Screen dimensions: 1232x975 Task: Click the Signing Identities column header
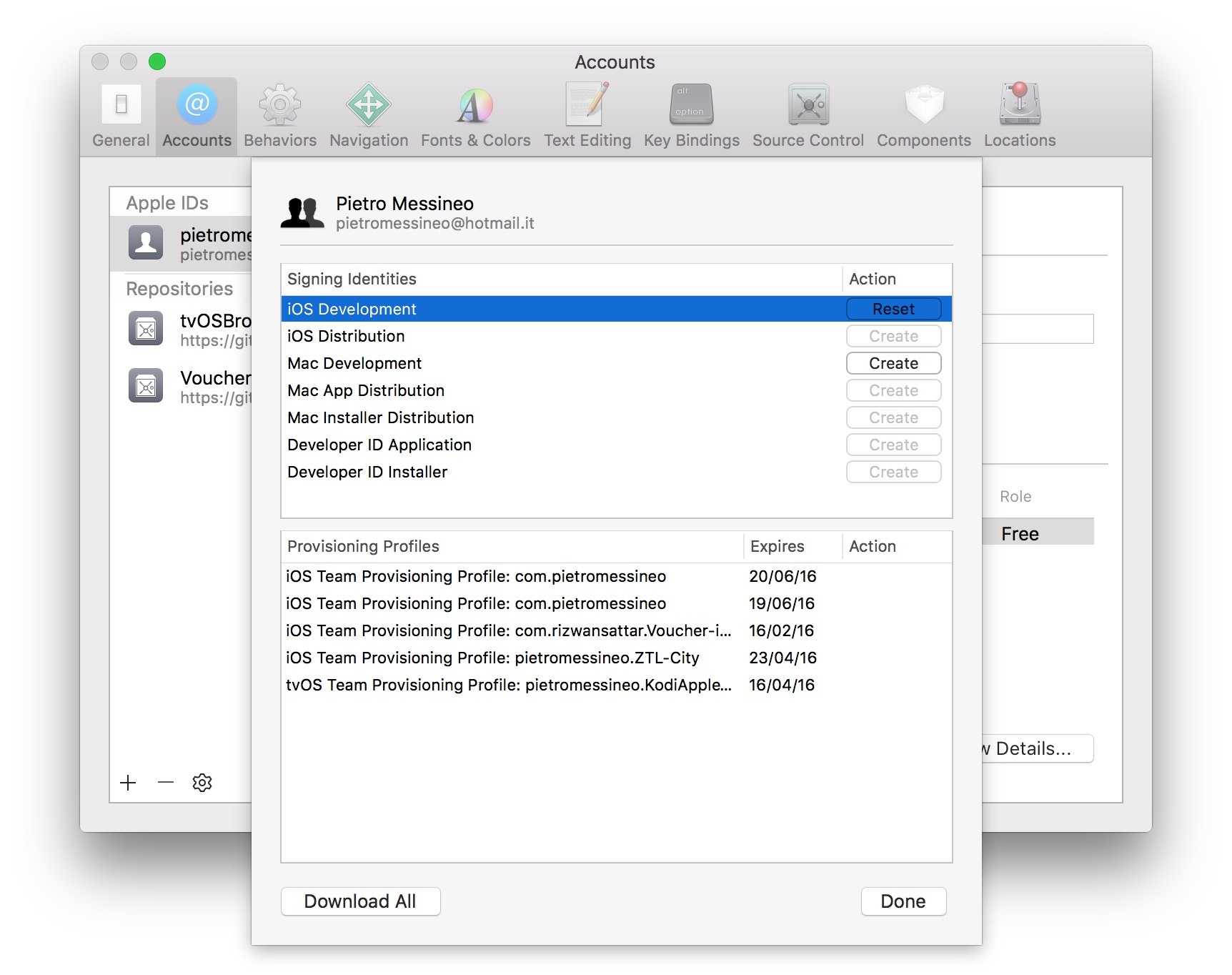[x=562, y=279]
